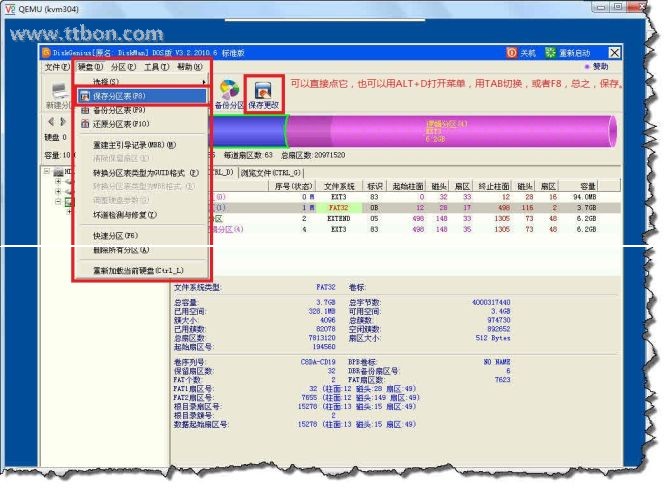
Task: Click the previous disk left arrow
Action: click(x=51, y=122)
